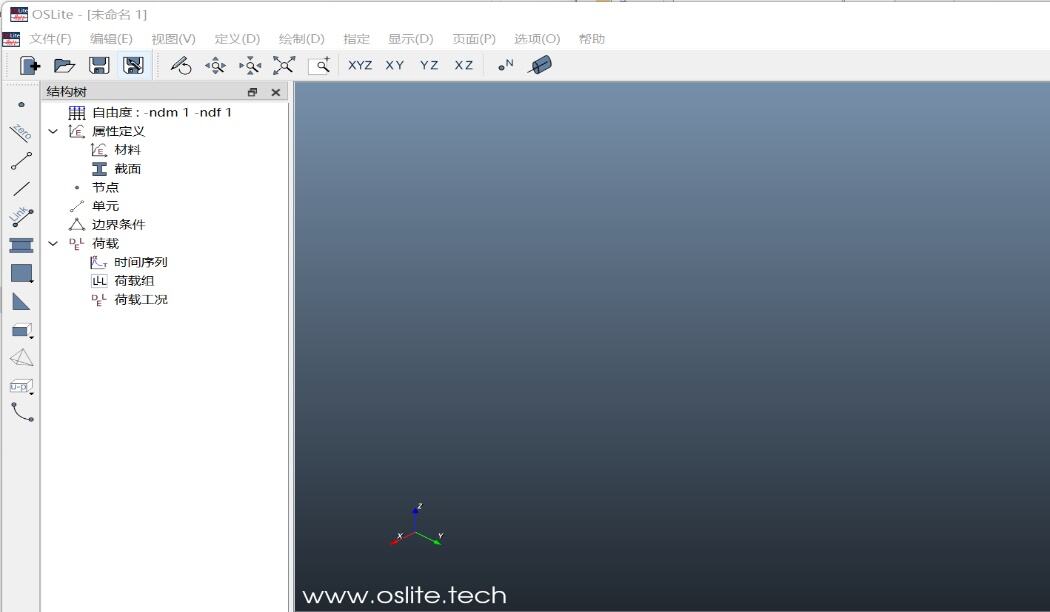Open the 绘制(D) menu
The image size is (1050, 612).
[x=301, y=39]
